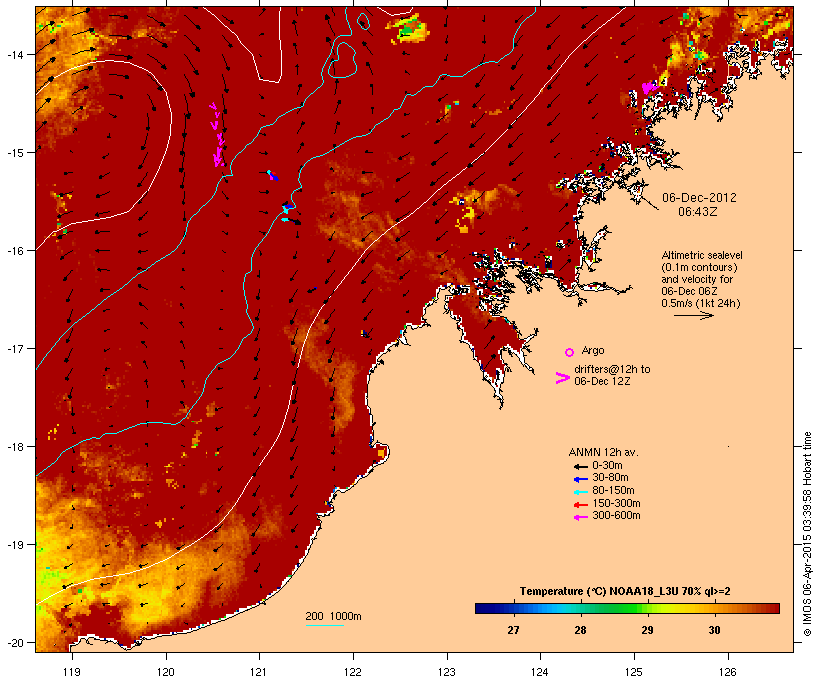Click the dark blue end of temperature colorbar
The image size is (820, 680).
pos(482,608)
